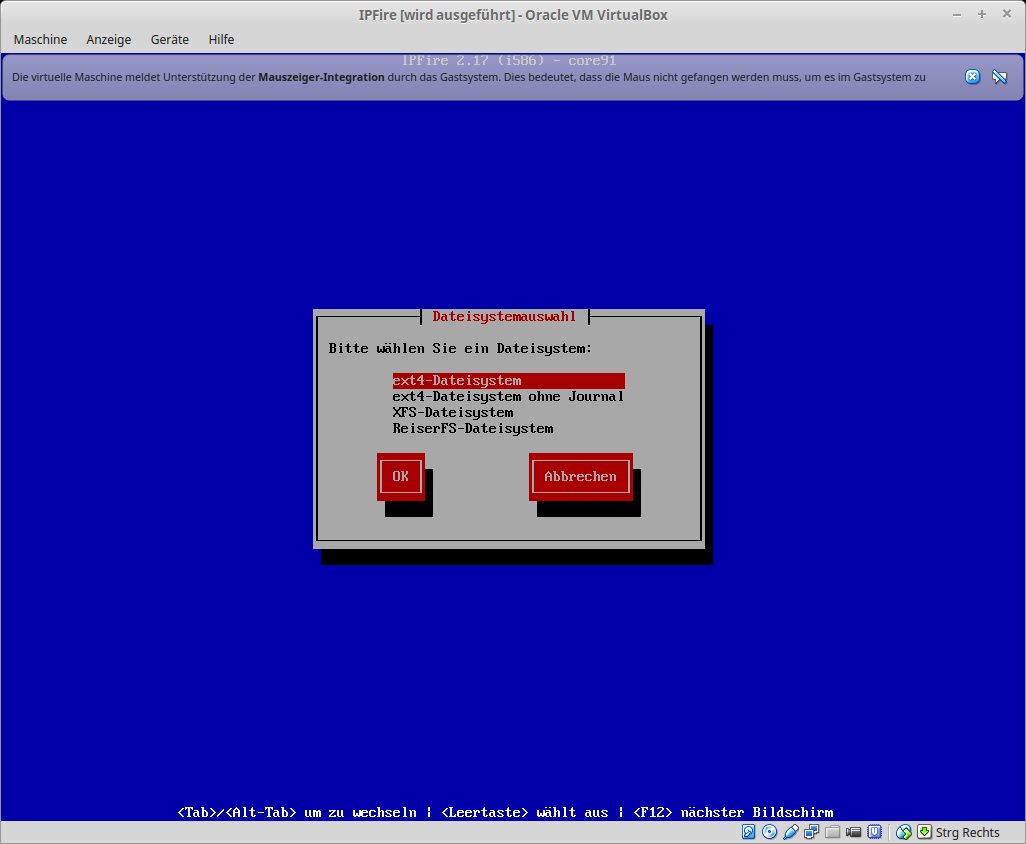Close the VirtualBox window
The width and height of the screenshot is (1026, 844).
click(1006, 14)
